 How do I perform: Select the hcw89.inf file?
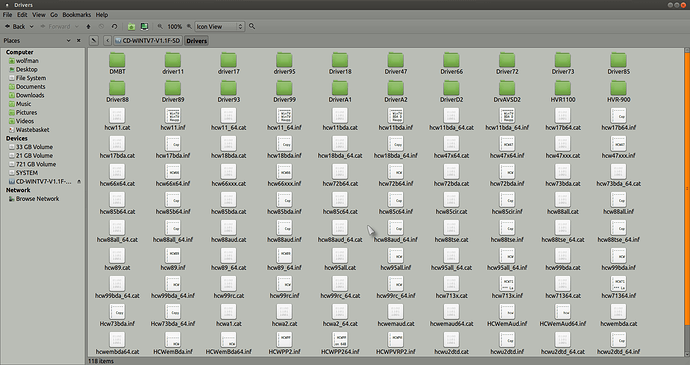(173, 259)
